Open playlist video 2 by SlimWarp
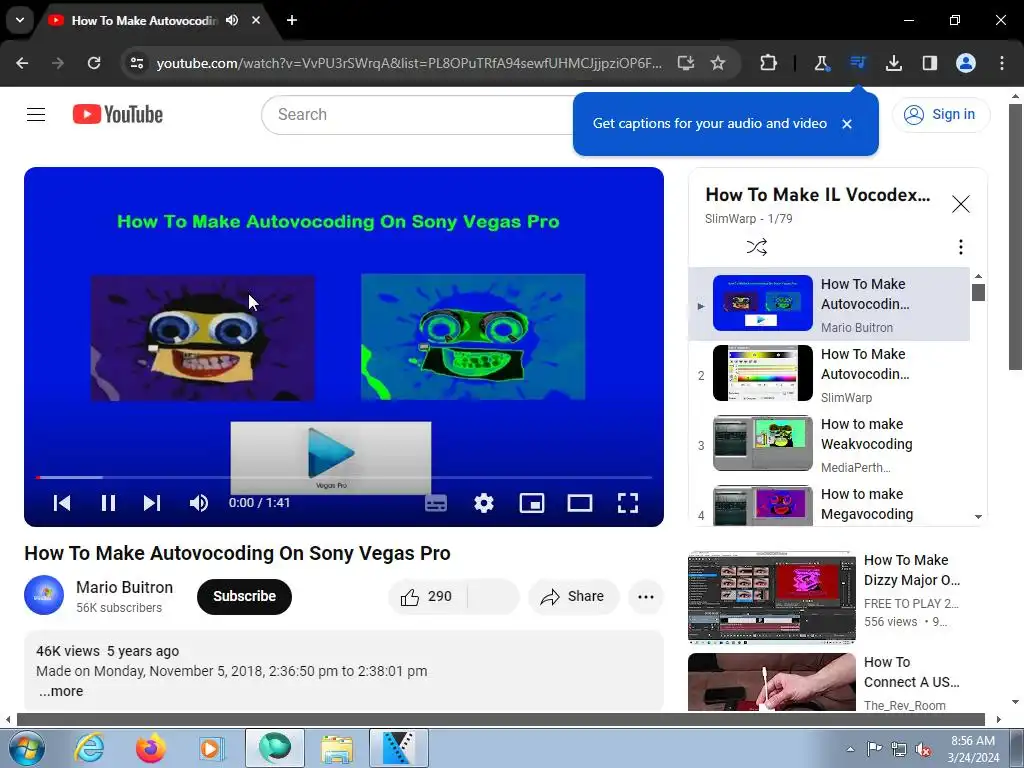This screenshot has height=768, width=1024. click(x=829, y=374)
